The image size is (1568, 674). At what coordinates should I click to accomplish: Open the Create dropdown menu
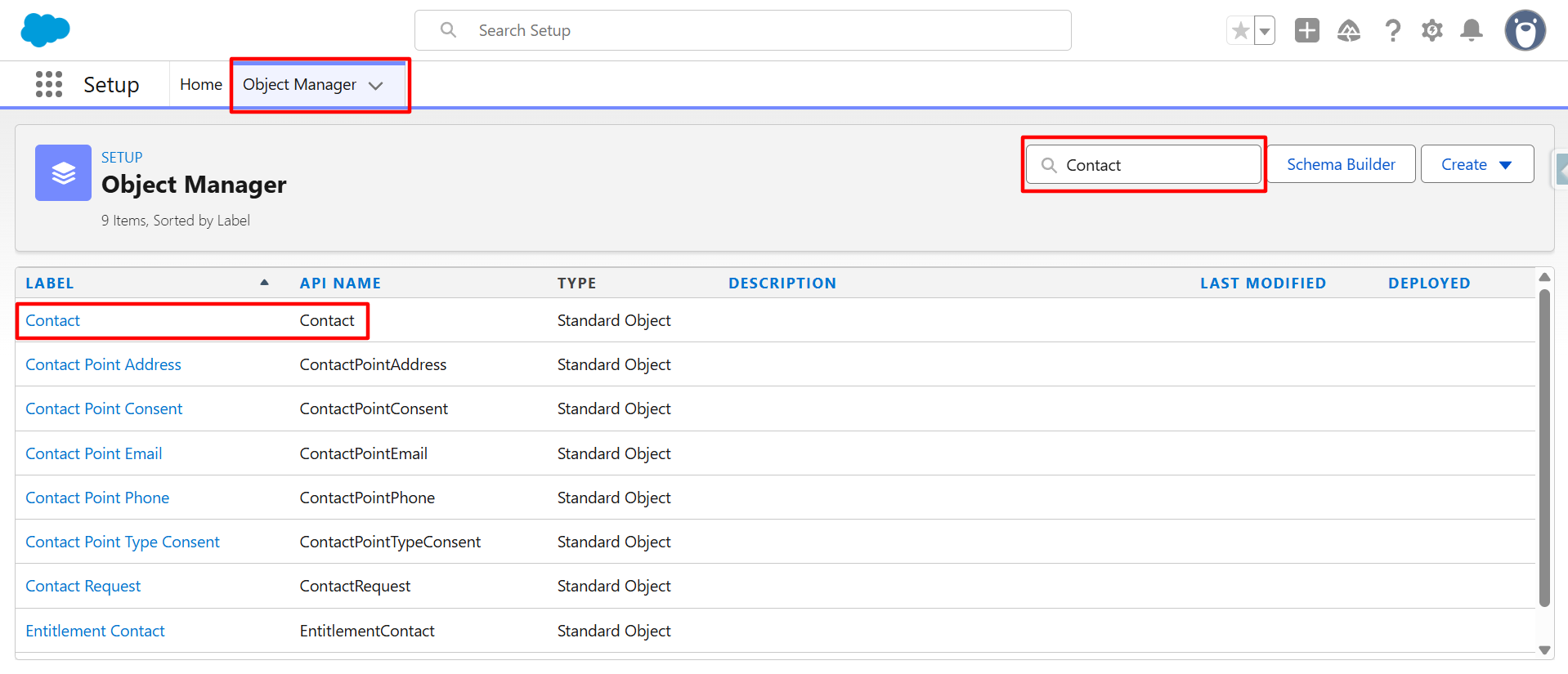(x=1476, y=165)
